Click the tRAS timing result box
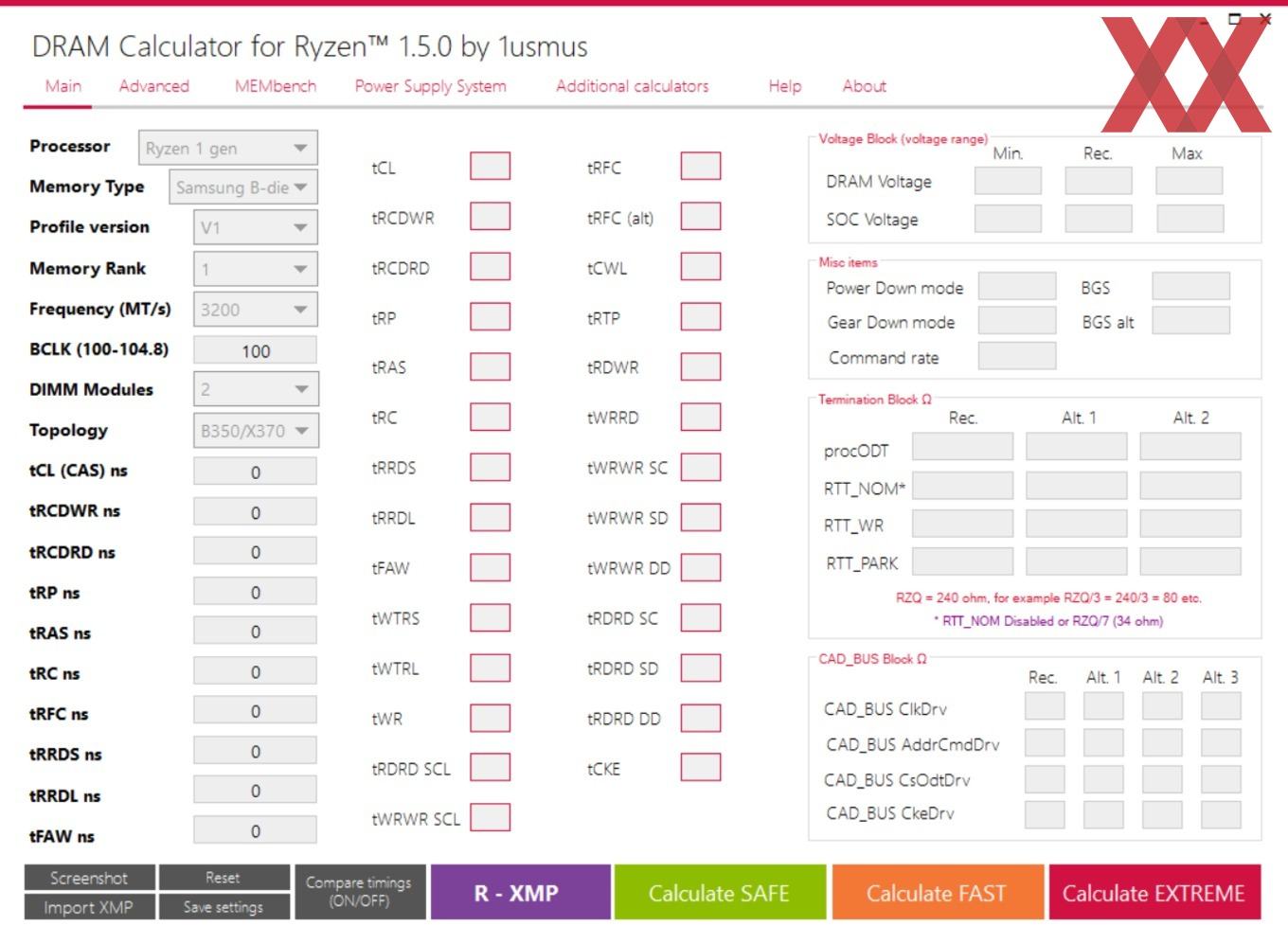This screenshot has height=944, width=1288. click(x=490, y=366)
